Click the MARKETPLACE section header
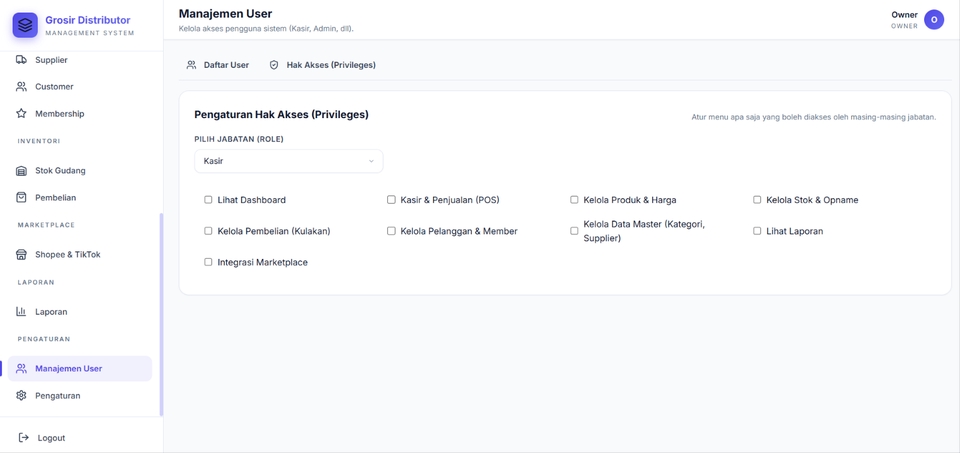This screenshot has height=453, width=960. tap(46, 225)
